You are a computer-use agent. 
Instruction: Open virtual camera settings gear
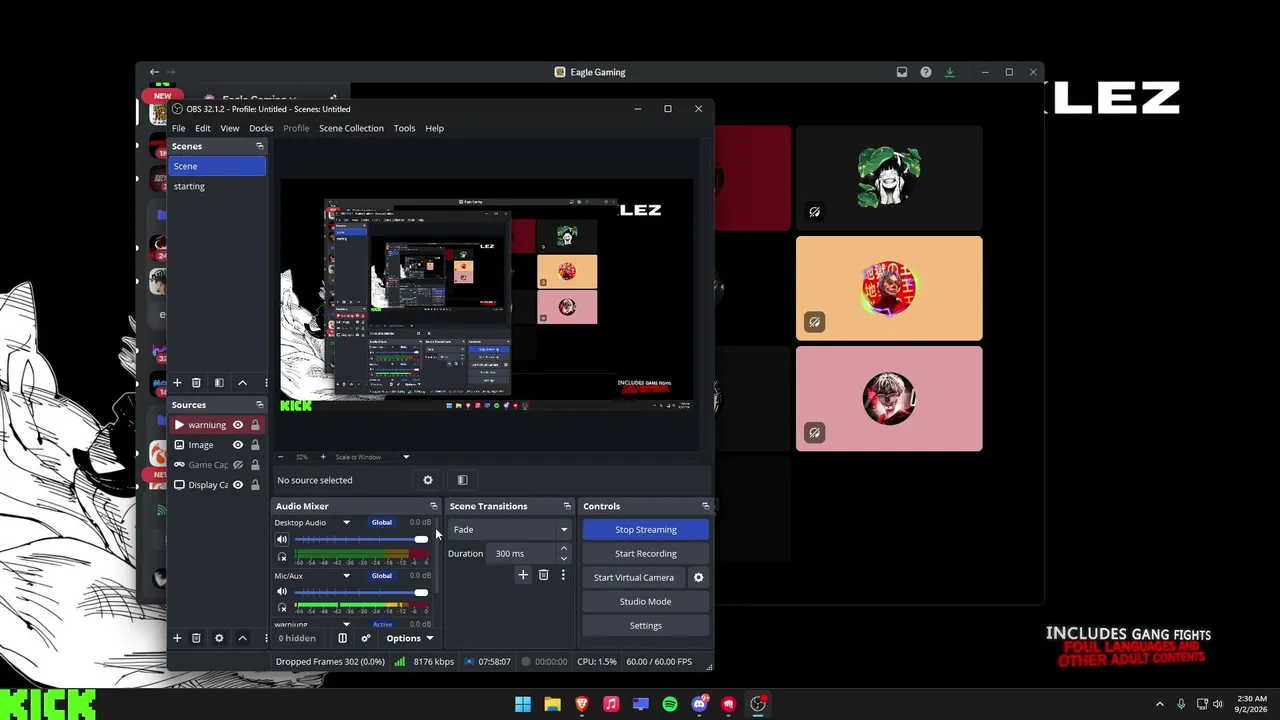pyautogui.click(x=699, y=577)
